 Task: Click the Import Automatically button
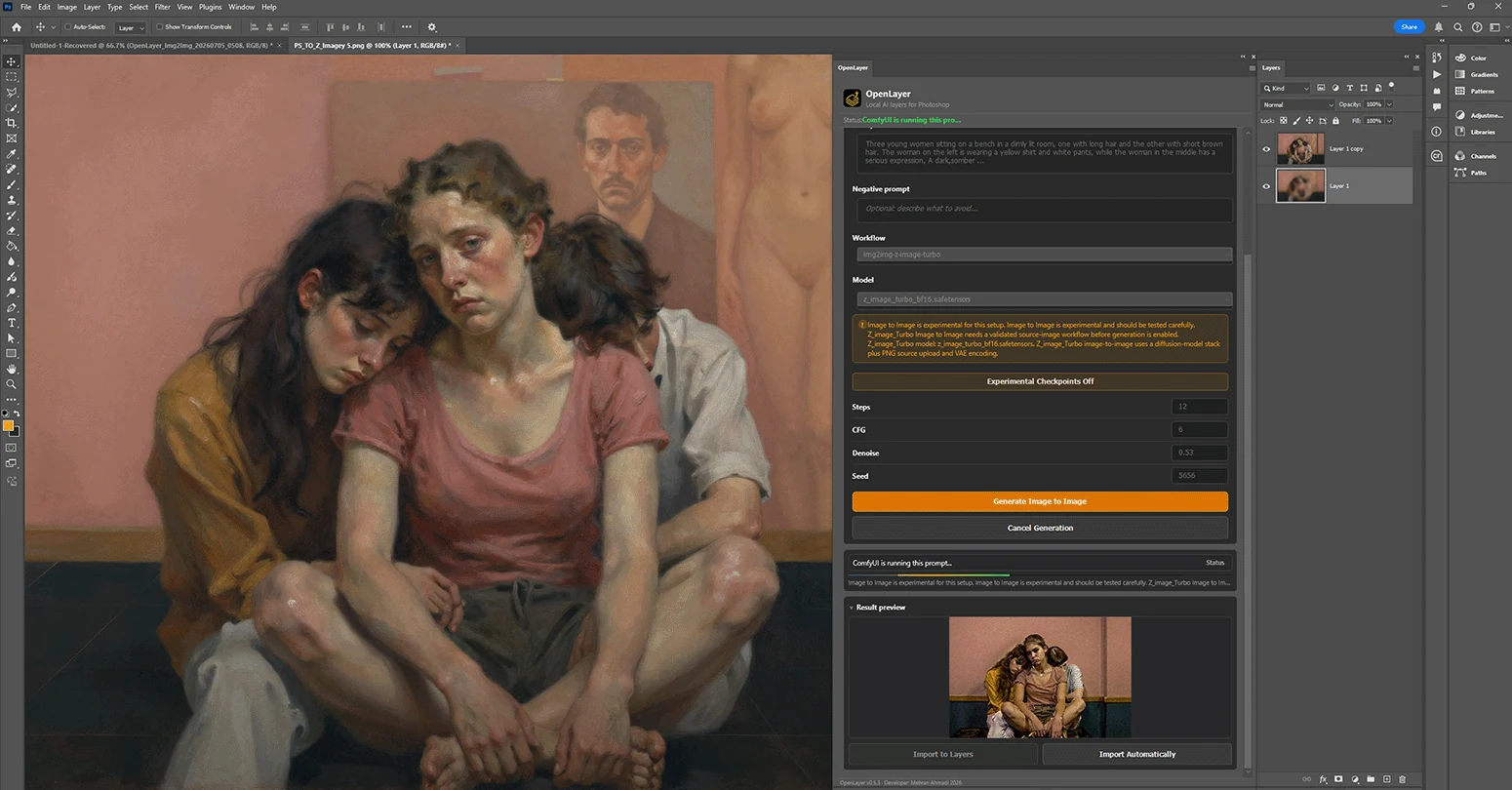point(1137,754)
